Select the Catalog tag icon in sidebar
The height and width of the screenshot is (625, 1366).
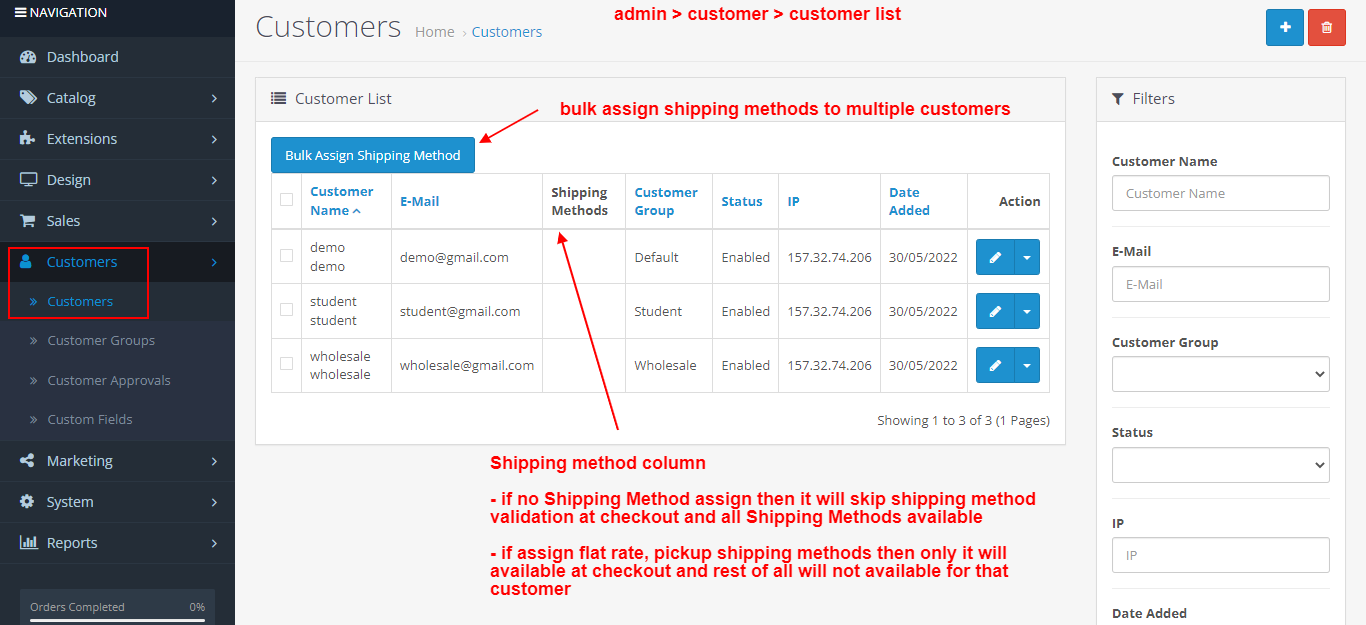pos(27,97)
